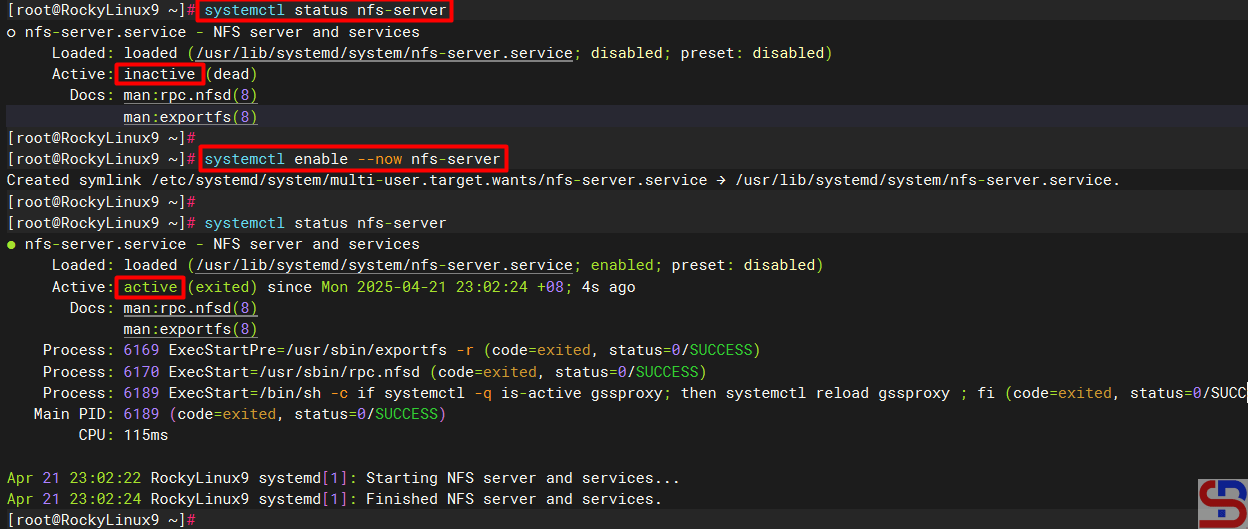Open man:exportfs(8) under the inactive status
1248x529 pixels.
point(190,117)
